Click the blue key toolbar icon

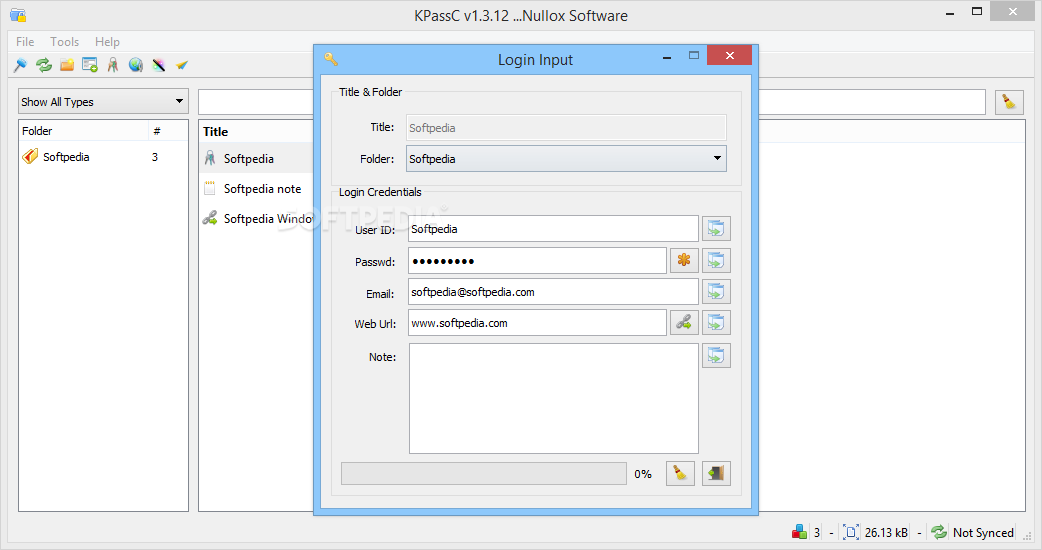pyautogui.click(x=20, y=65)
